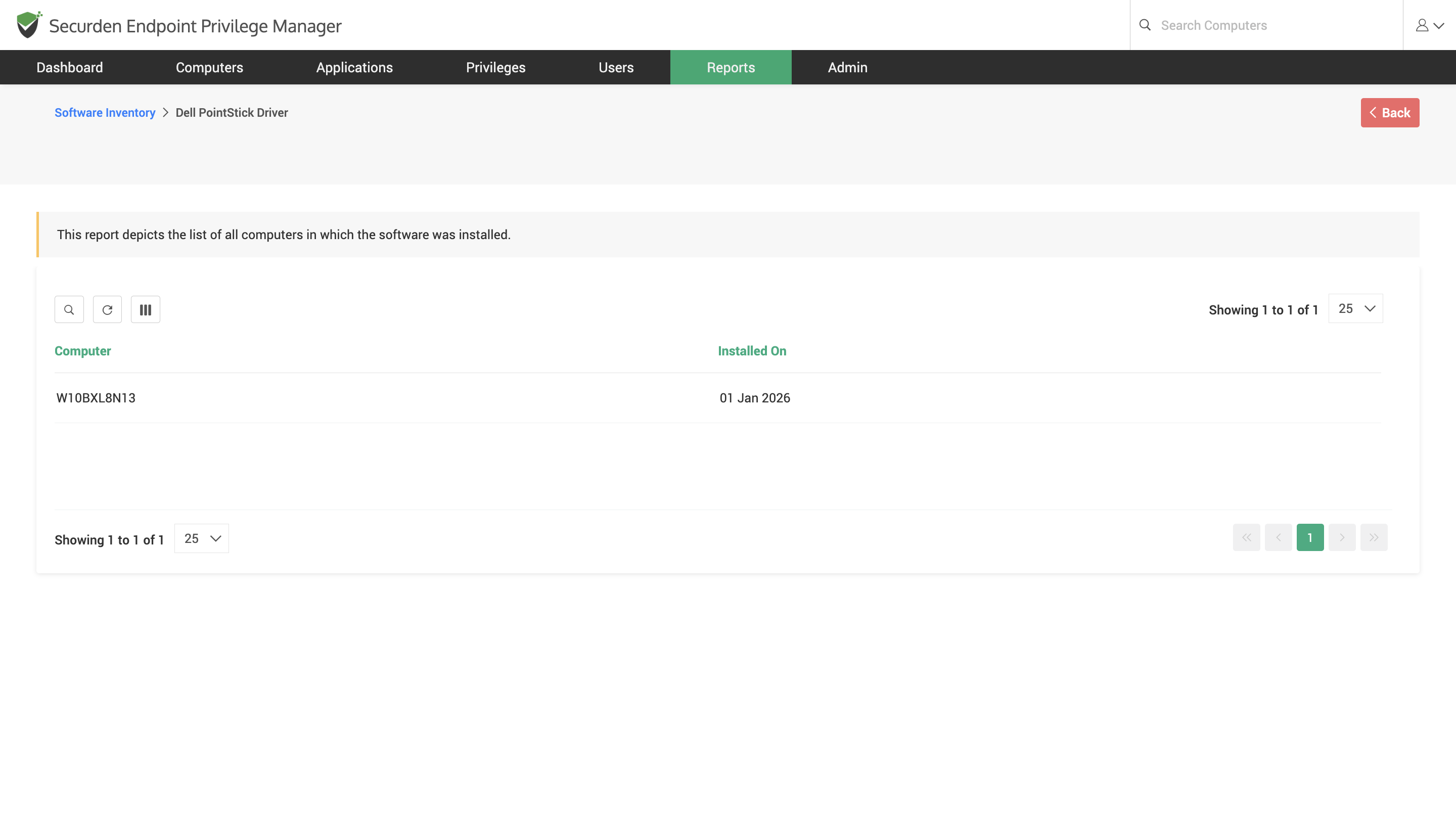
Task: Go to previous page of results
Action: pos(1278,537)
